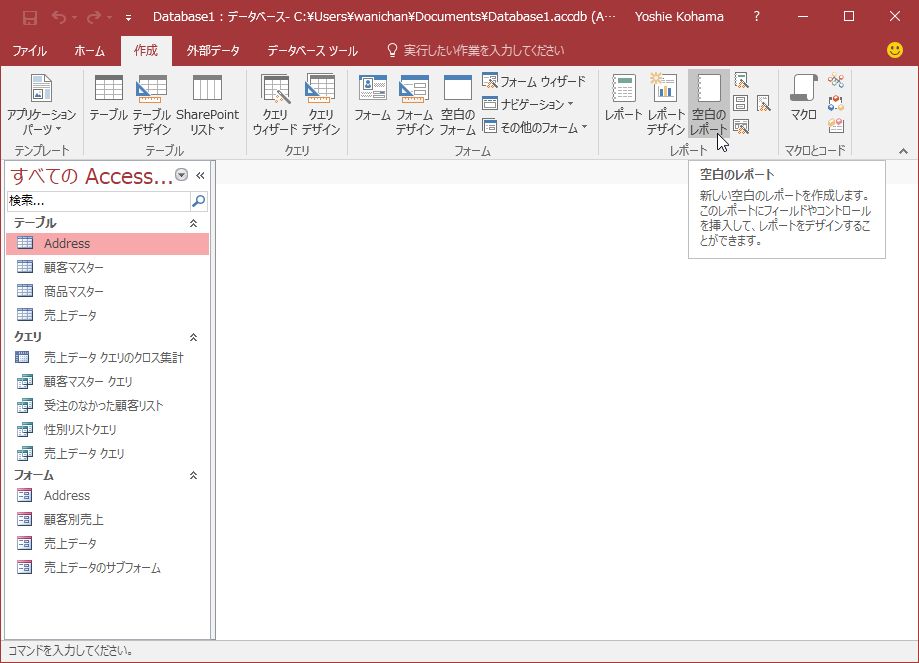The image size is (919, 663).
Task: Click the Labels report icon
Action: (x=741, y=103)
